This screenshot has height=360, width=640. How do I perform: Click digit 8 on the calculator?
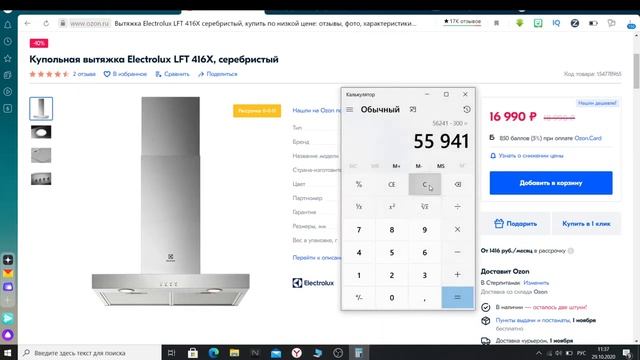[392, 229]
